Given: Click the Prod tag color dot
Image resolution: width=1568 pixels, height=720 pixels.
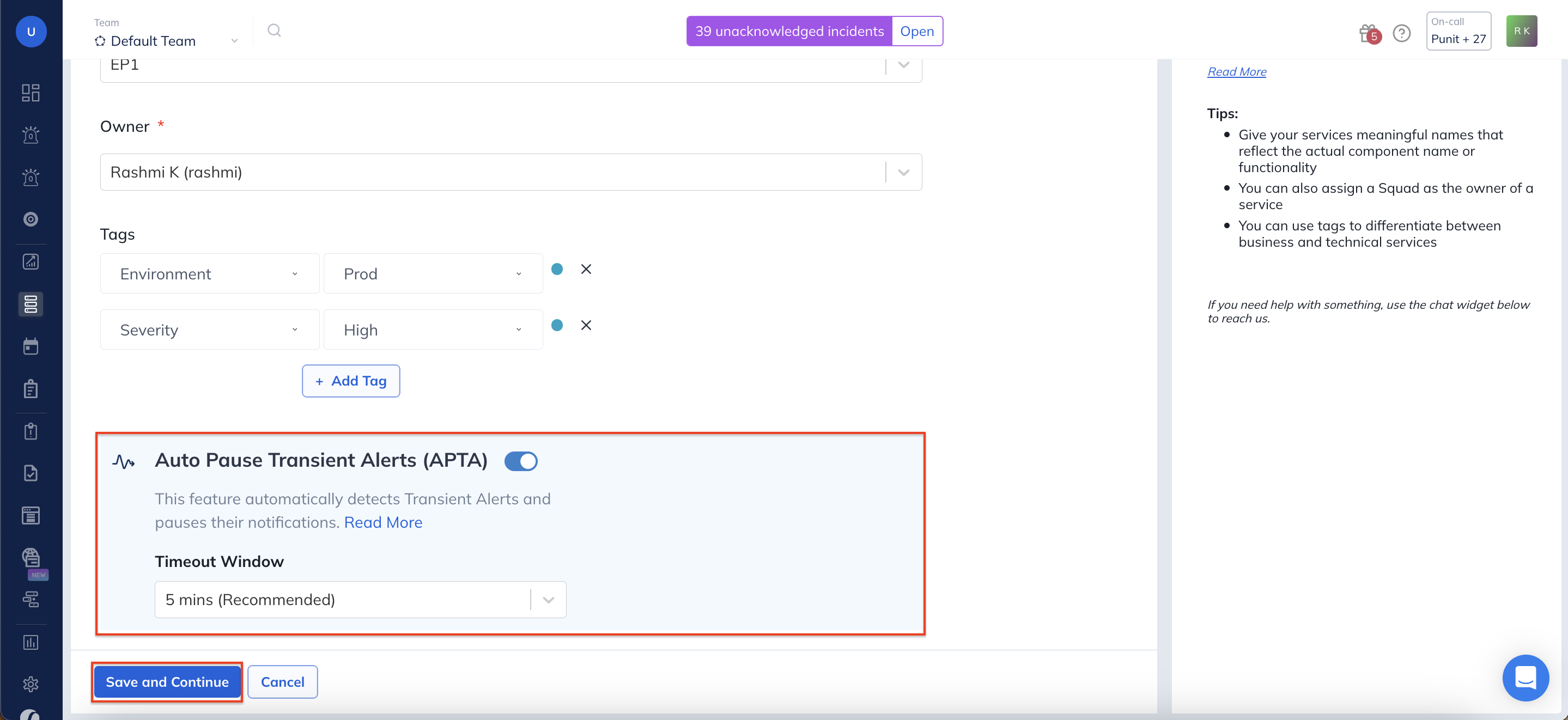Looking at the screenshot, I should click(557, 269).
